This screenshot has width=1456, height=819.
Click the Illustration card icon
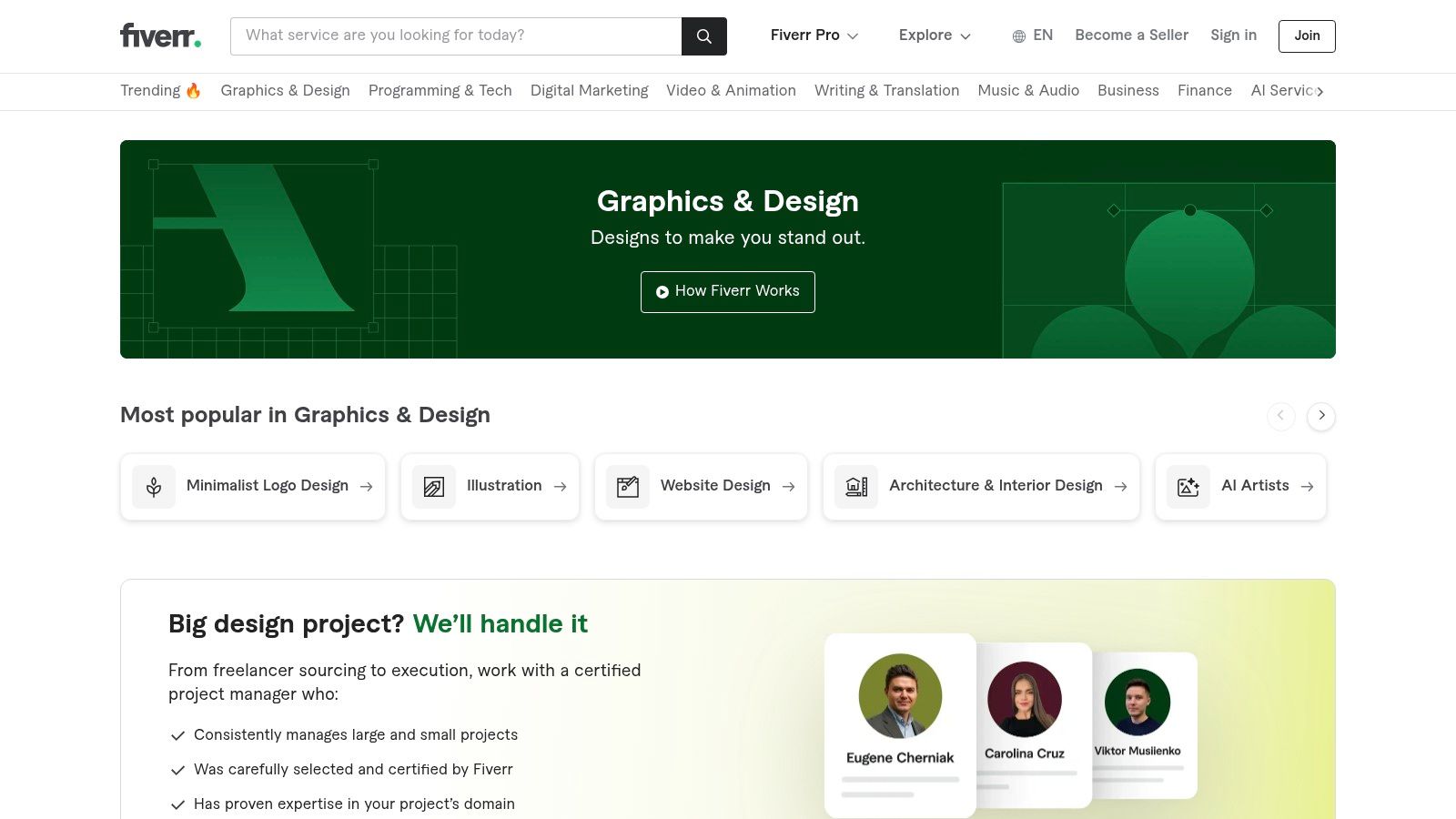coord(434,487)
